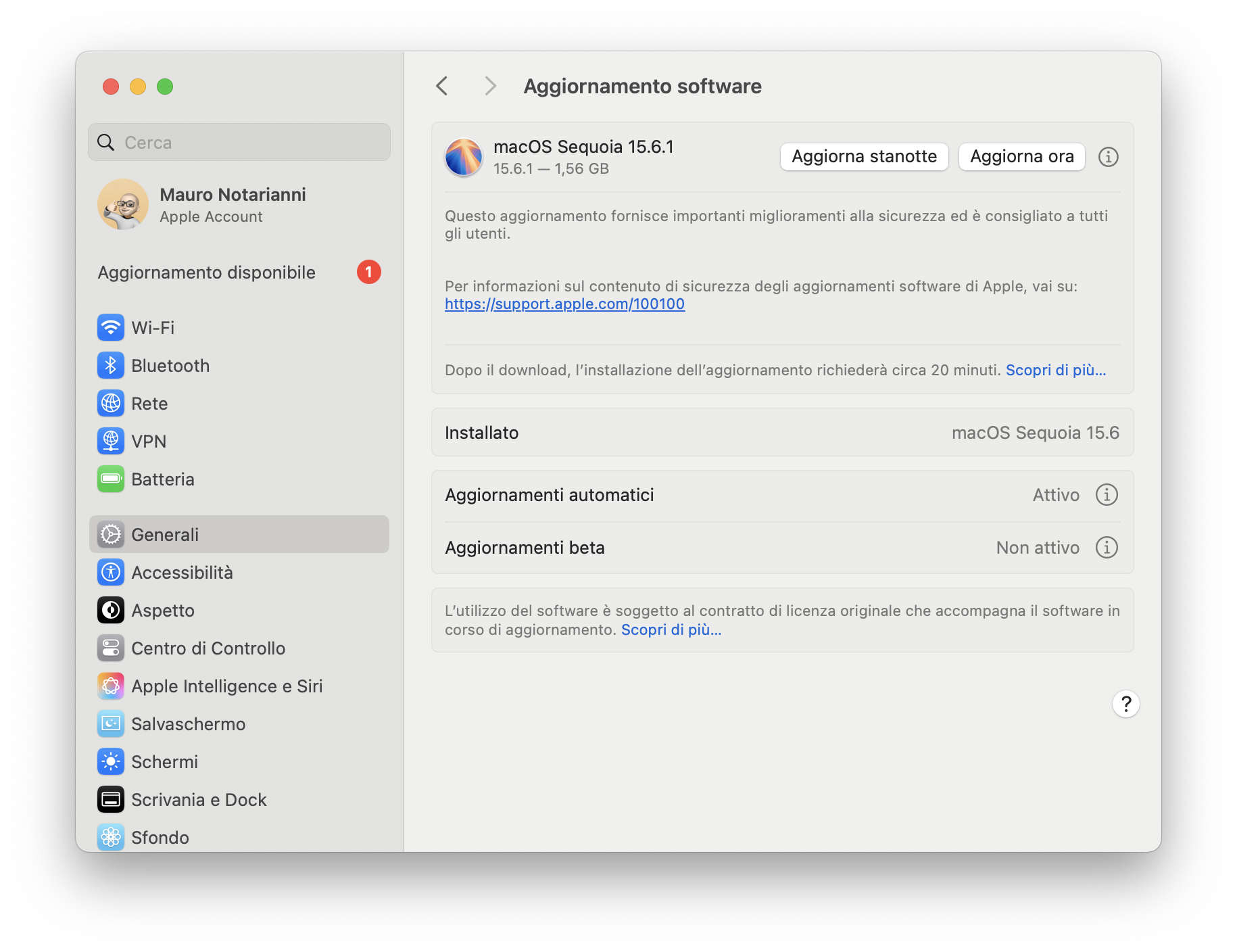Click the Salvaschermo icon
1237x952 pixels.
click(x=111, y=724)
